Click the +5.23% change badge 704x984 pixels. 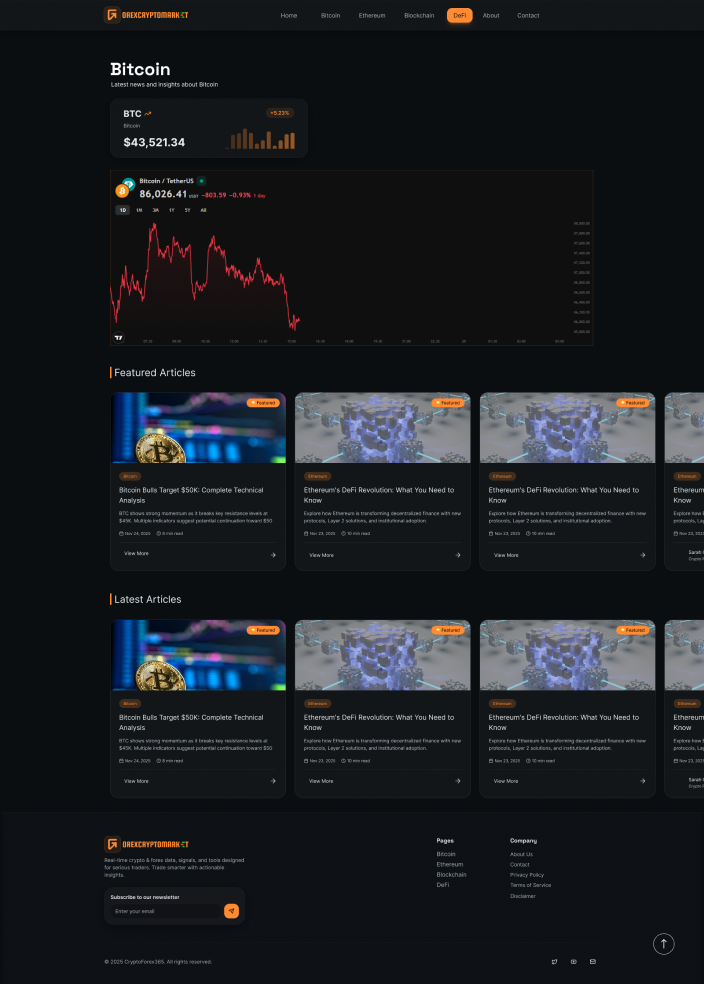click(x=280, y=113)
